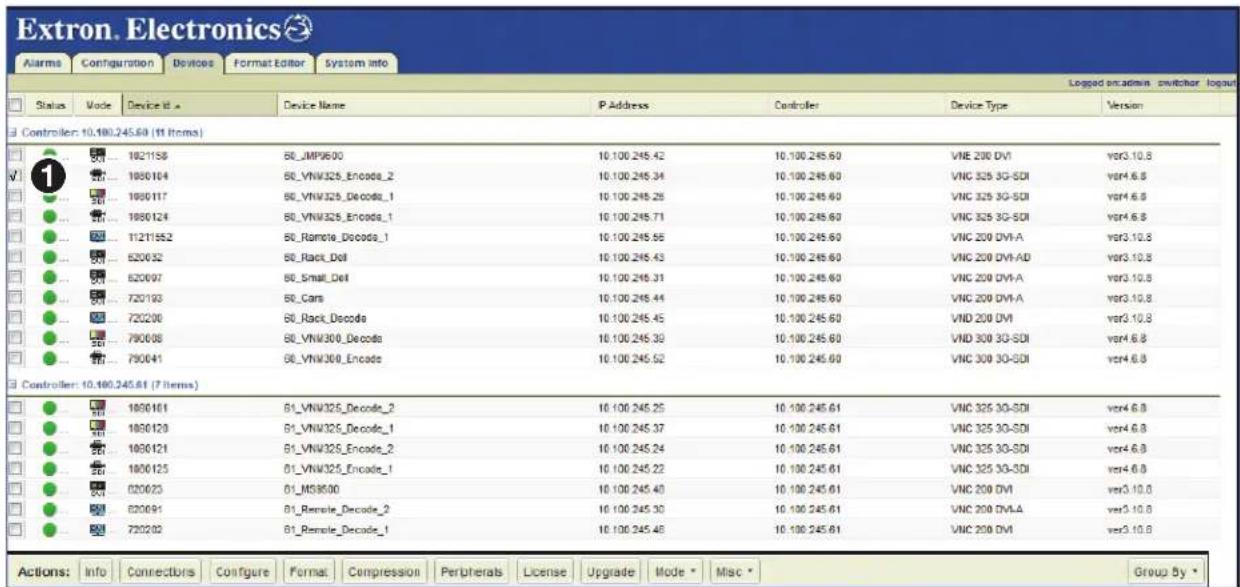Screen dimensions: 1240x587
Task: Click the mode icon for device 11211552
Action: [97, 234]
